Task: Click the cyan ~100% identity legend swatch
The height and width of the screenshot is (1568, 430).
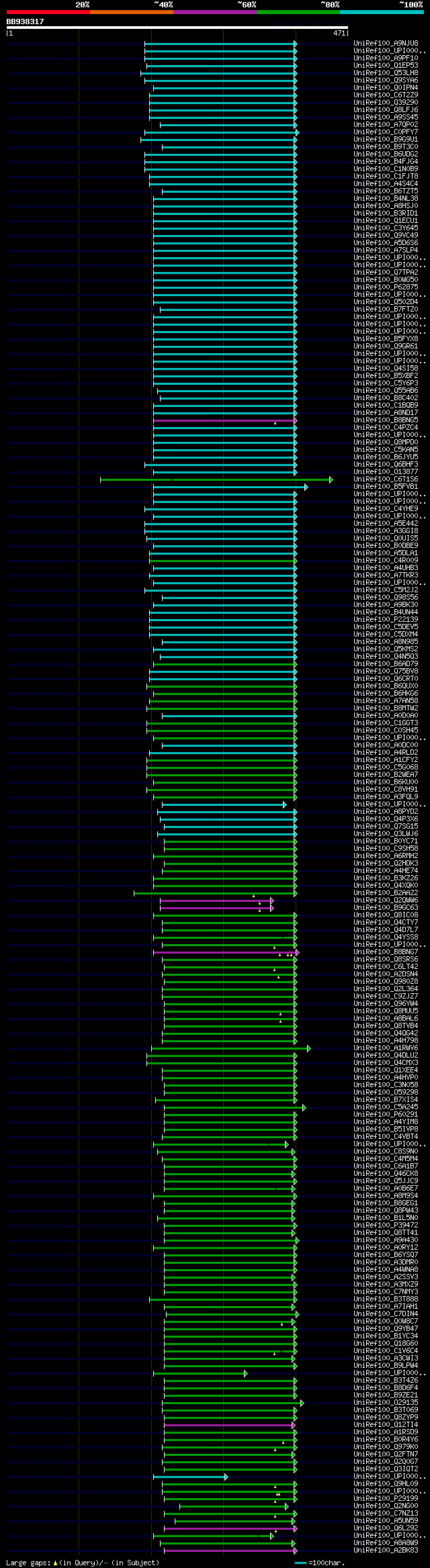Action: click(x=381, y=12)
